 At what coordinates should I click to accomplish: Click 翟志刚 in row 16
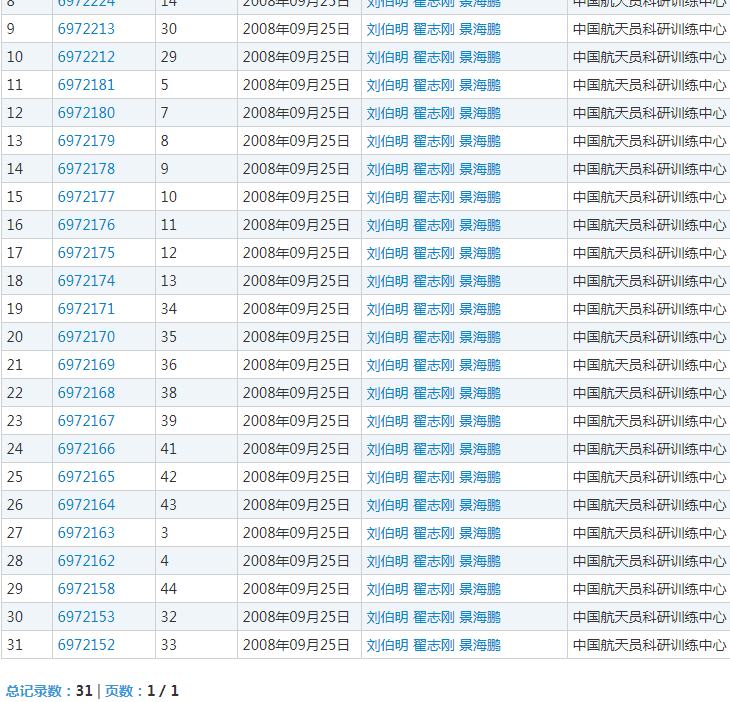(433, 225)
